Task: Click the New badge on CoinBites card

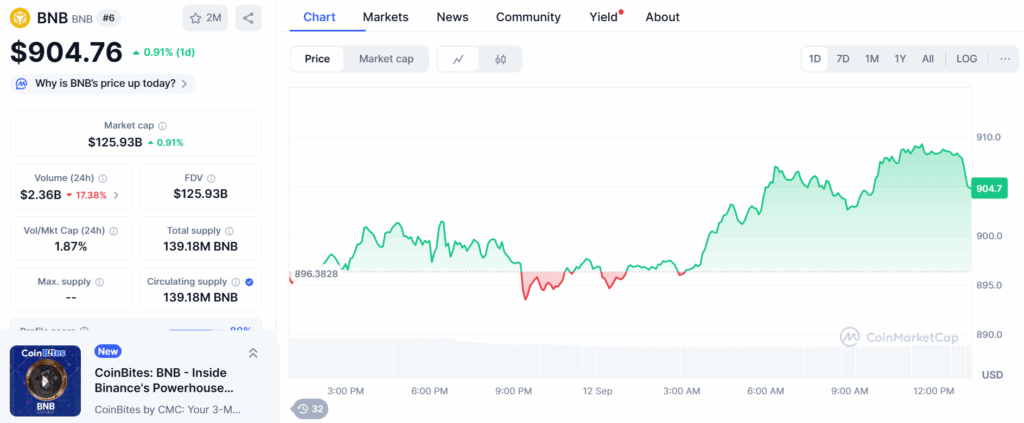Action: [108, 351]
